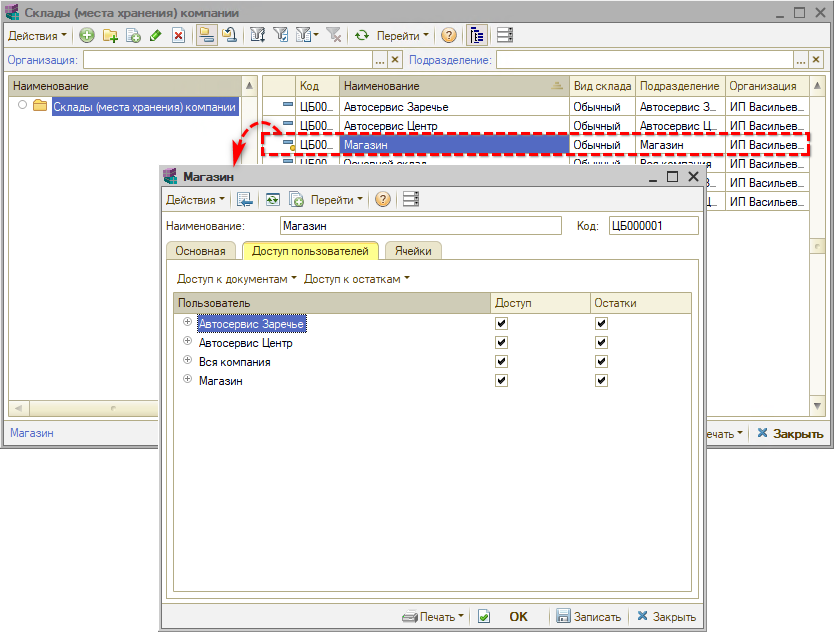Toggle Остатки checkbox for Вся компания

[x=602, y=362]
